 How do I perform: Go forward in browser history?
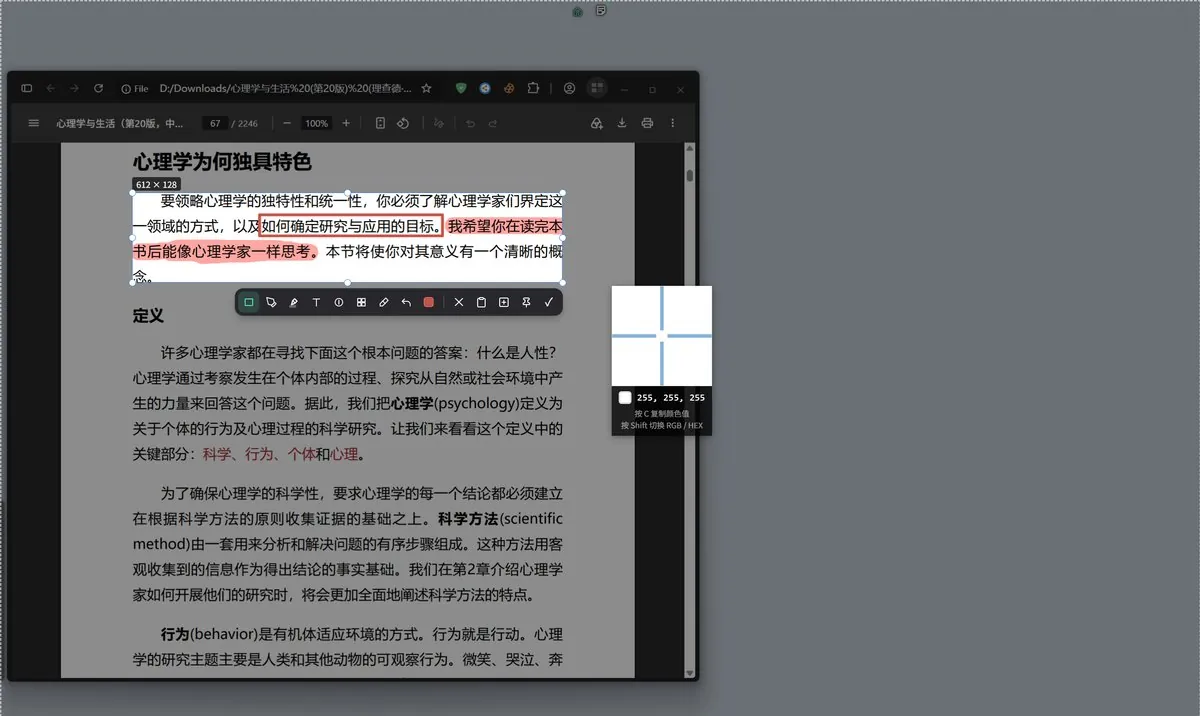(74, 88)
